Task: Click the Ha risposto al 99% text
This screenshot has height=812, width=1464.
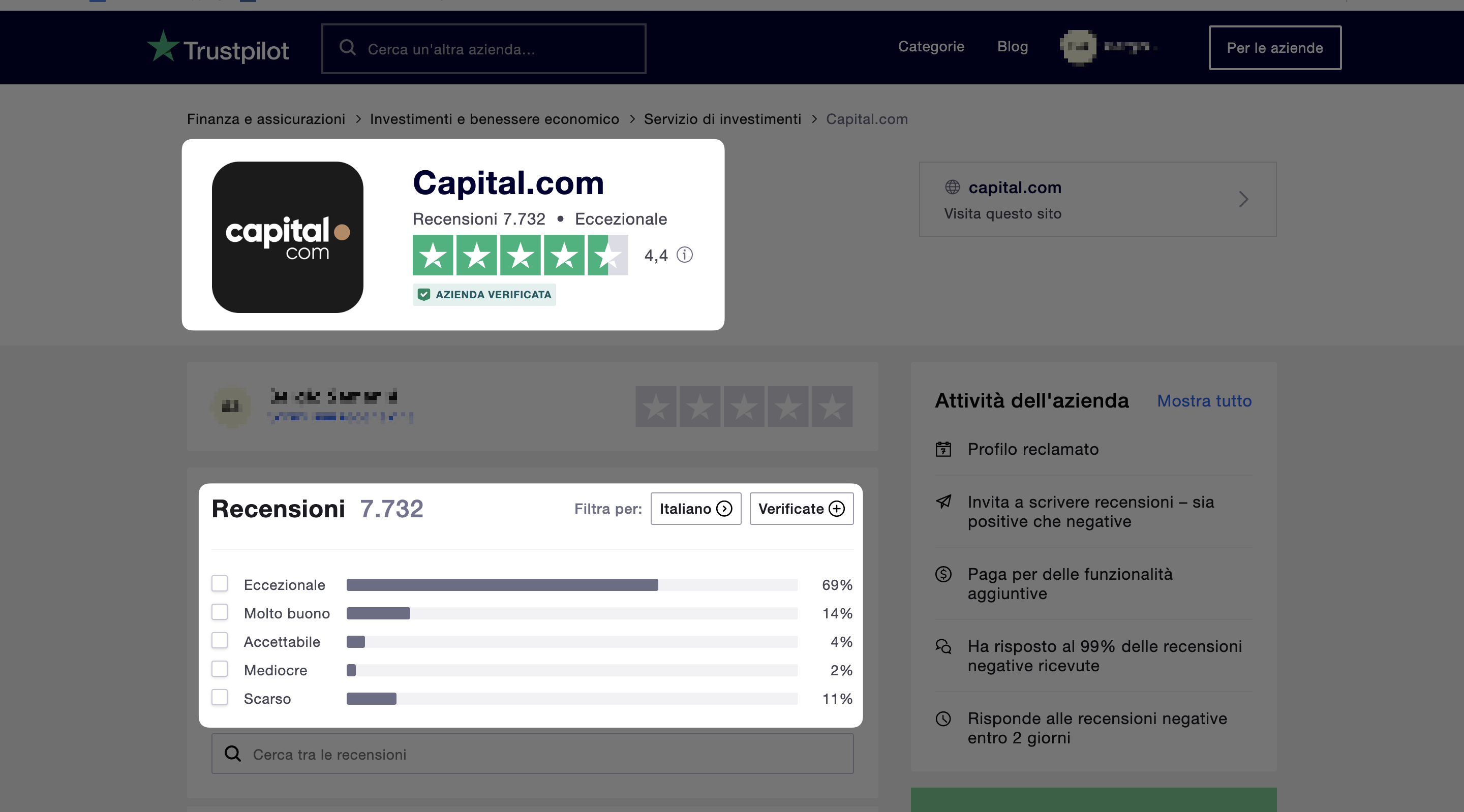Action: click(1104, 655)
